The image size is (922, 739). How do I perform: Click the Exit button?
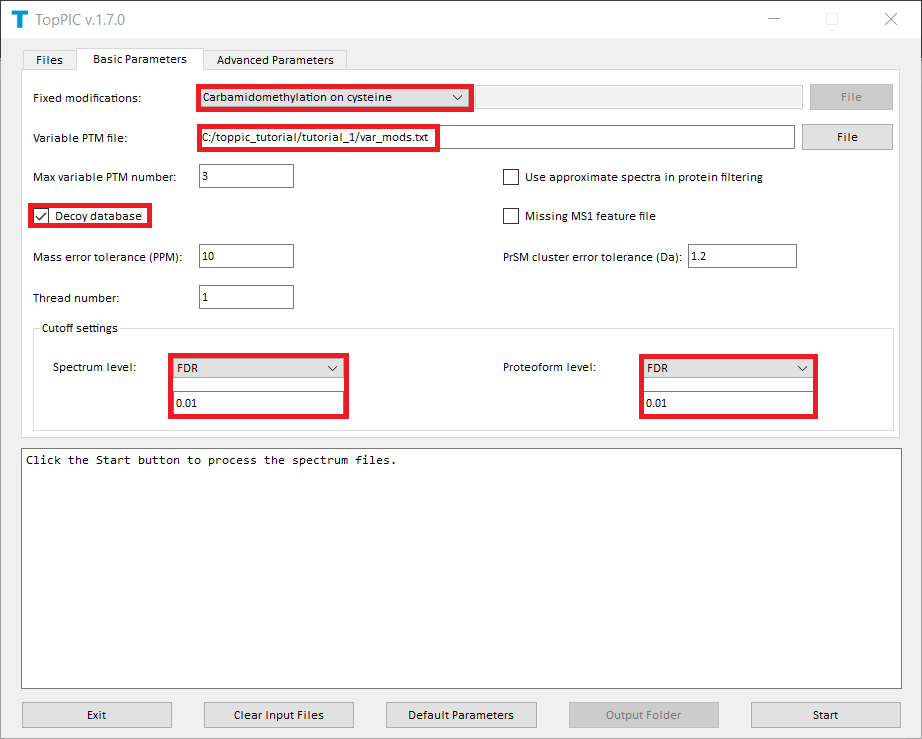pyautogui.click(x=97, y=715)
